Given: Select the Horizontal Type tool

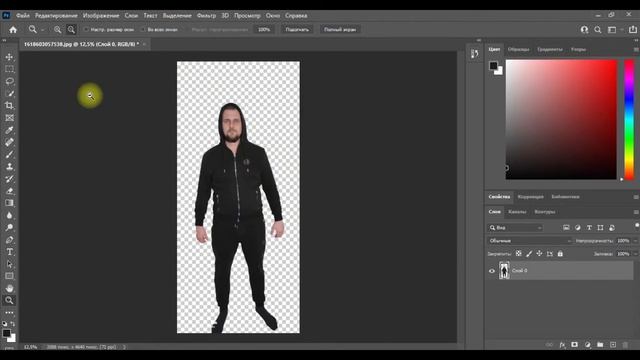Looking at the screenshot, I should tap(9, 252).
